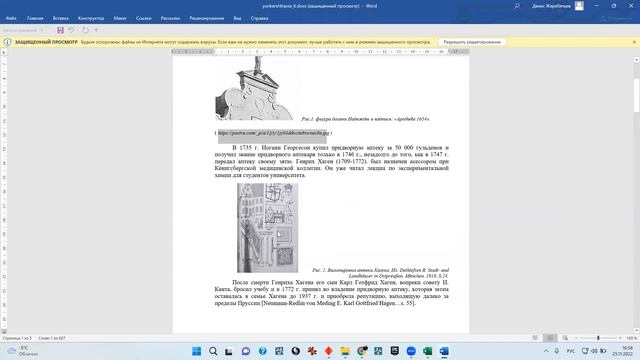Image resolution: width=640 pixels, height=360 pixels.
Task: Open the Рецензирование ribbon tab
Action: point(207,18)
